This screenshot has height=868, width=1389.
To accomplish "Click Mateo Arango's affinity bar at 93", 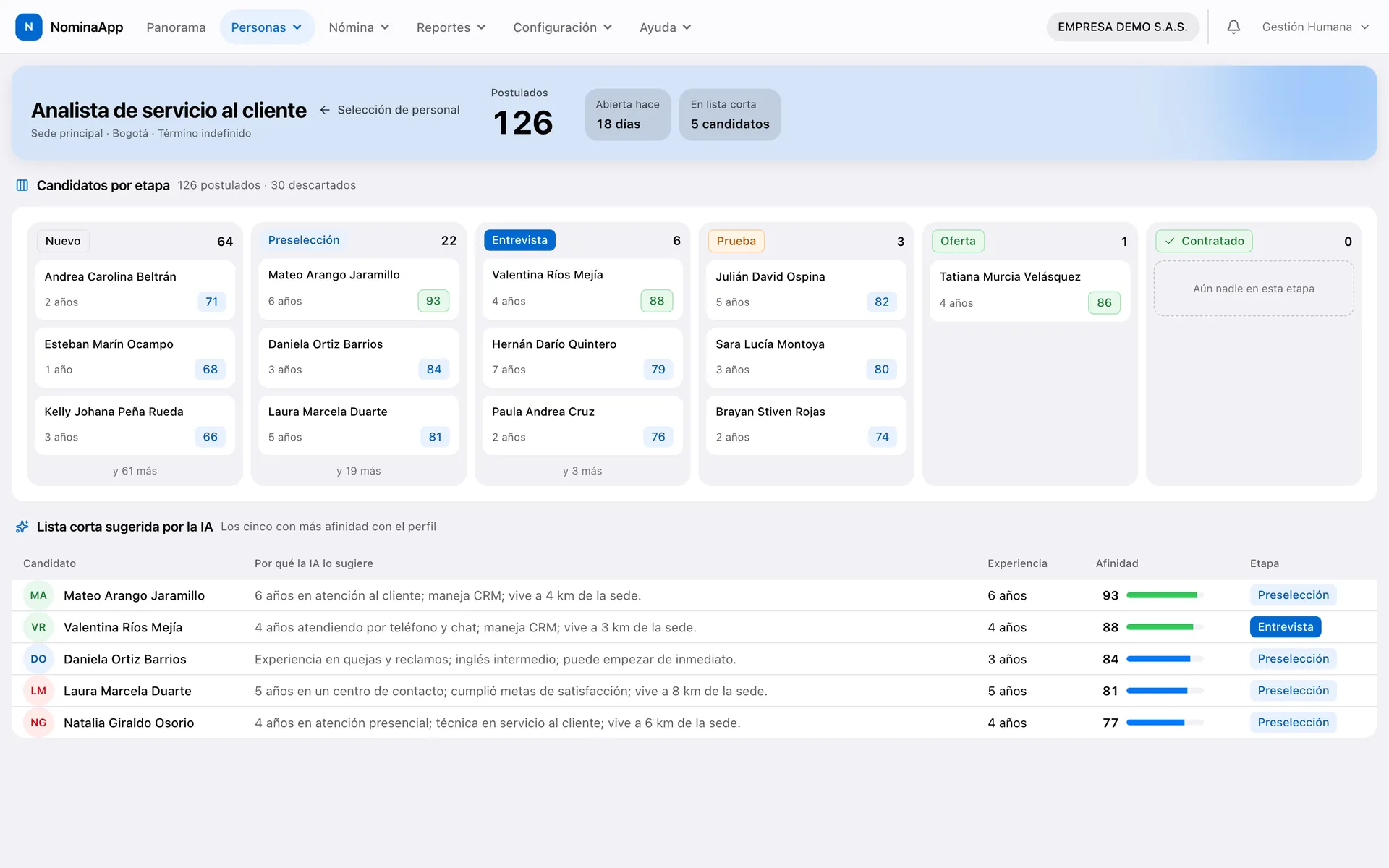I will point(1165,595).
